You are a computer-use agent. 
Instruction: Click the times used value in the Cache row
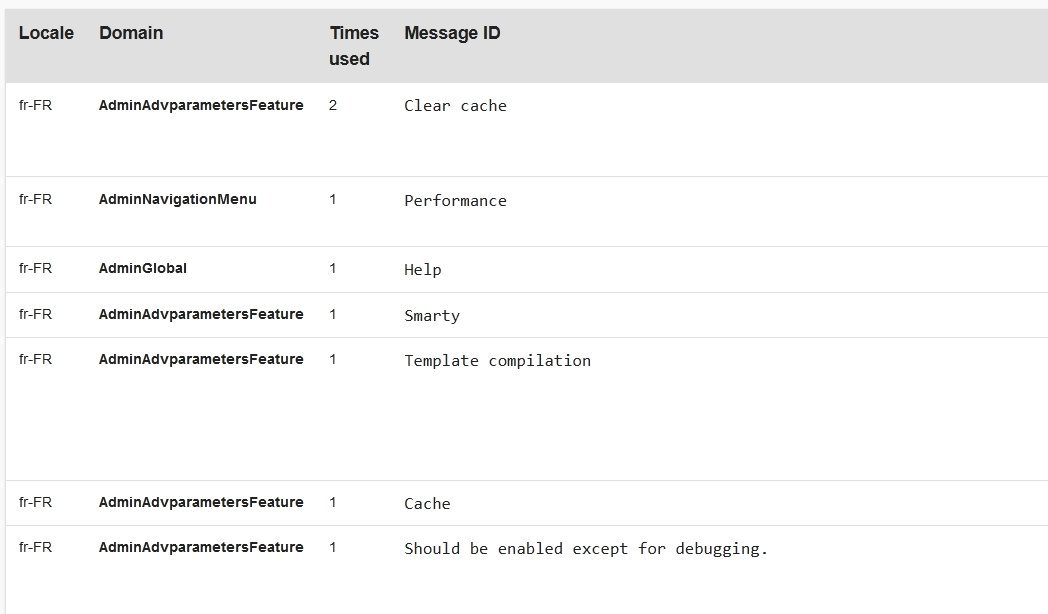pyautogui.click(x=333, y=502)
